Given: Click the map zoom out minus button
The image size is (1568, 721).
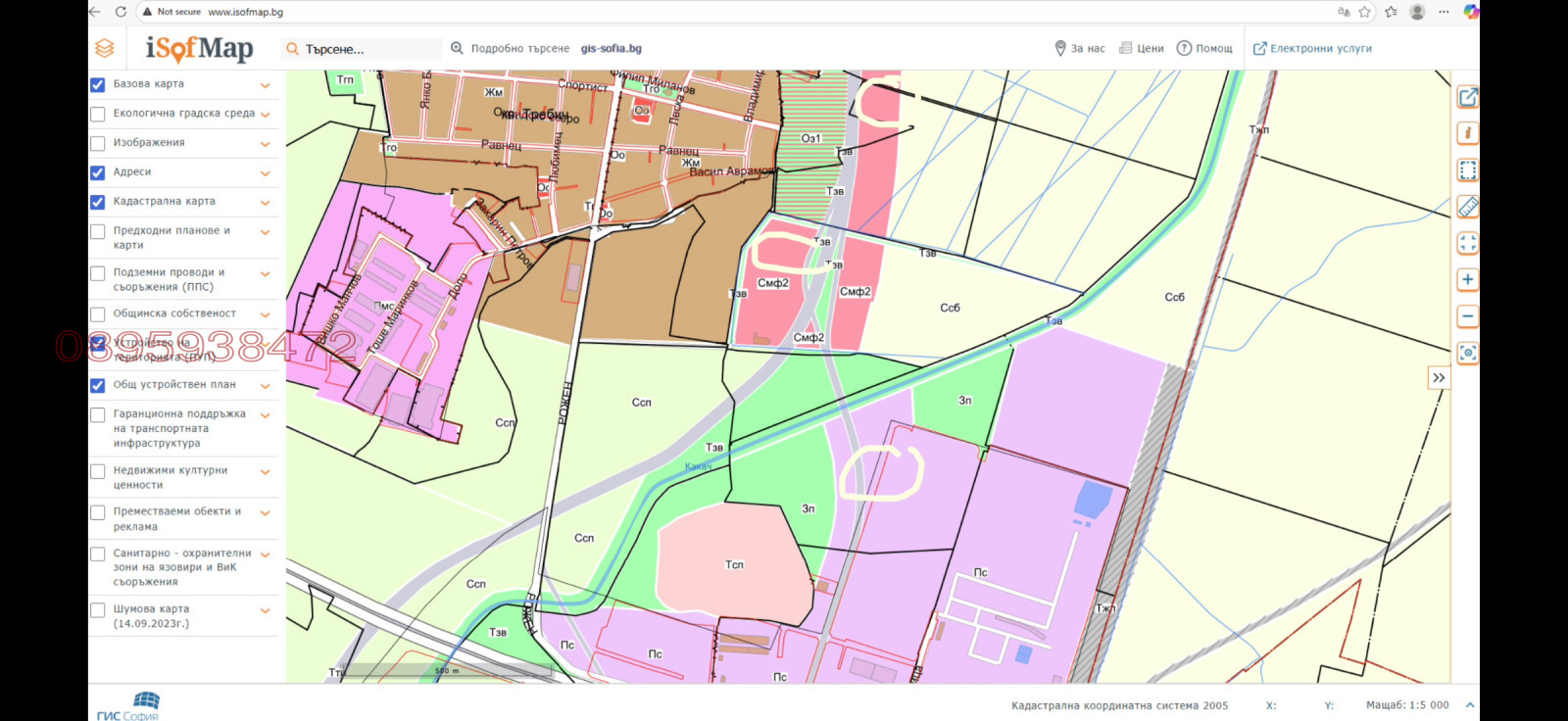Looking at the screenshot, I should point(1467,316).
